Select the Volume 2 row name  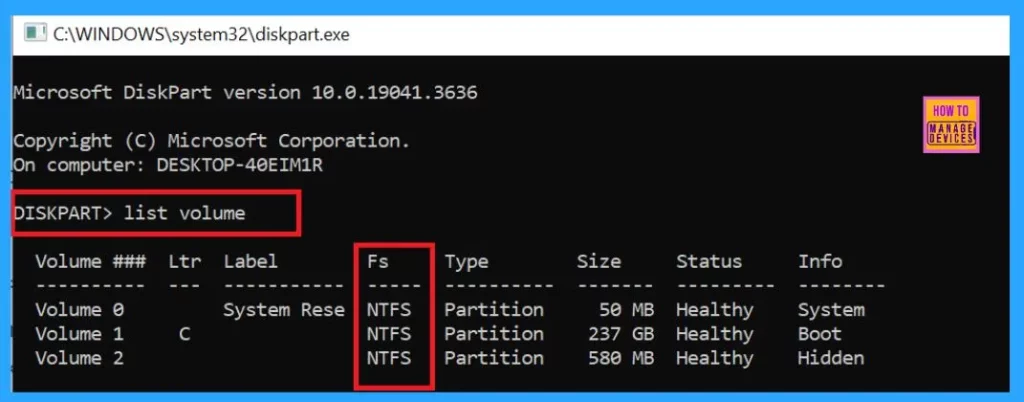click(79, 358)
